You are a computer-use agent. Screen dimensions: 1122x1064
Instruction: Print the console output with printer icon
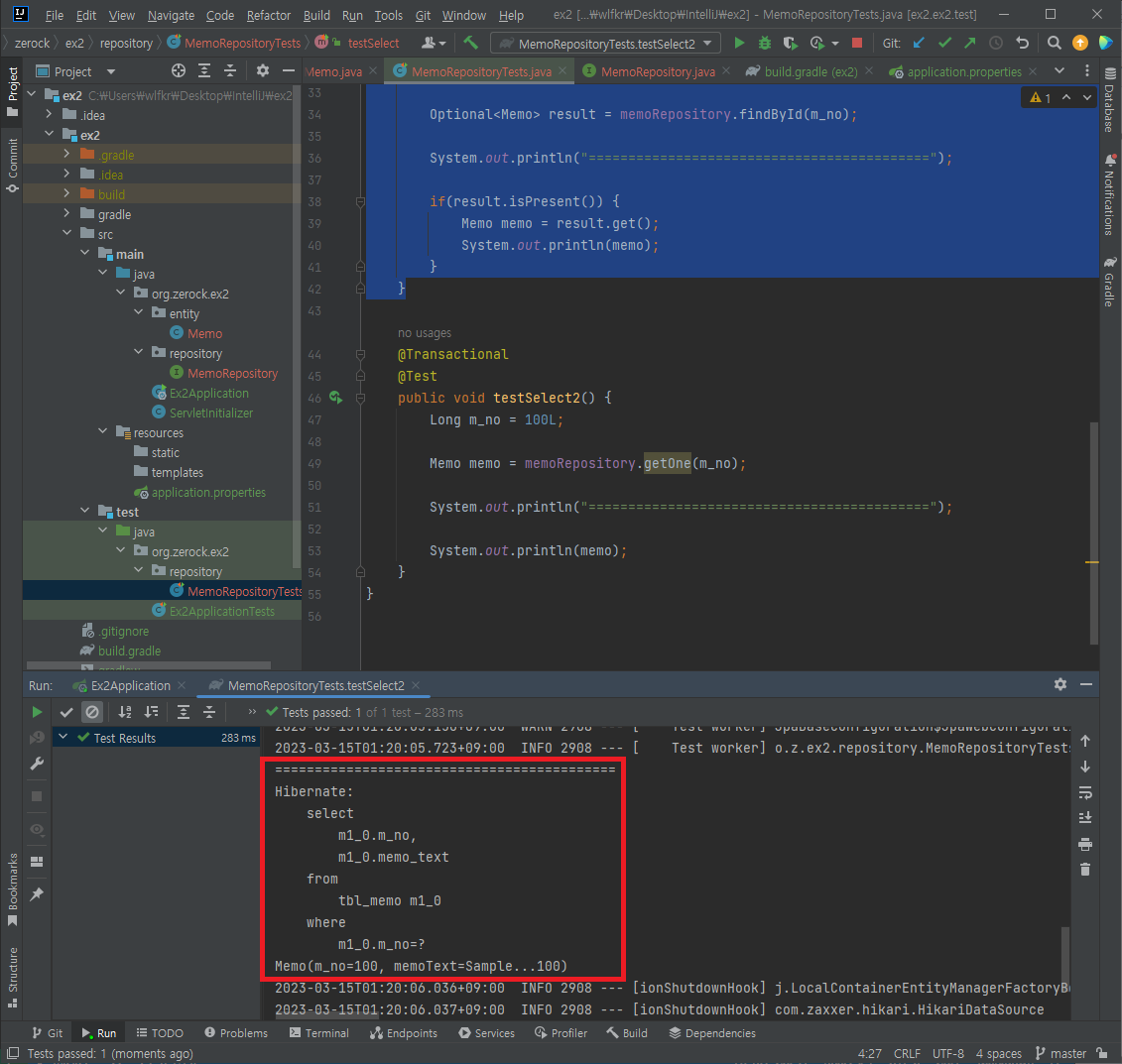point(1085,845)
